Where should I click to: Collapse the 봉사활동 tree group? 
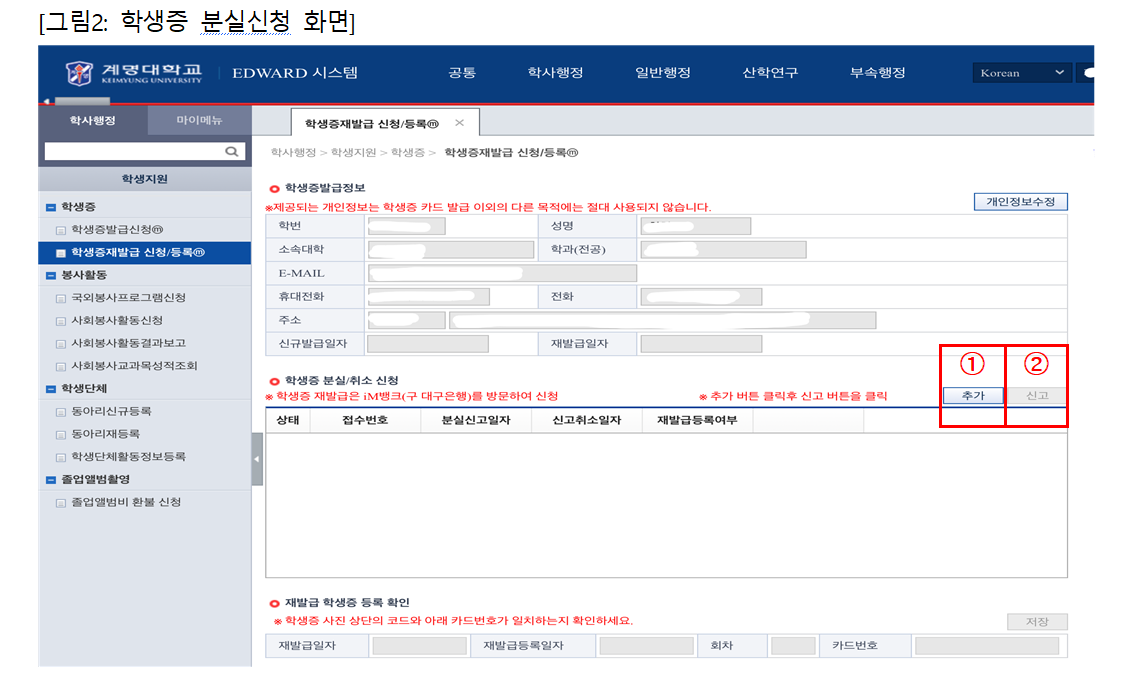tap(50, 275)
